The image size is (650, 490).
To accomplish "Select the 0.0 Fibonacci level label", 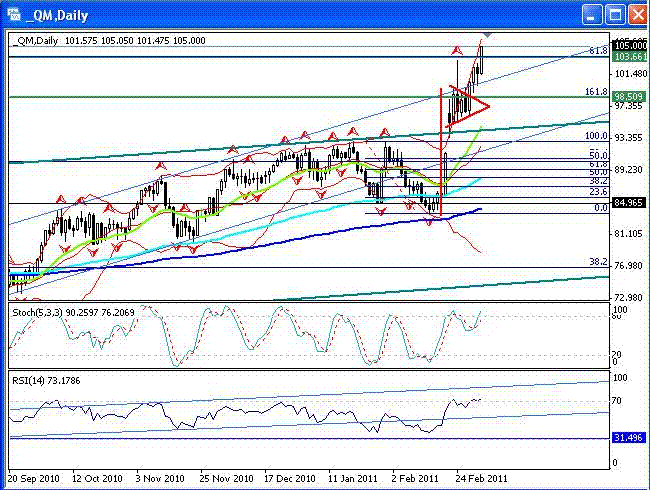I will coord(601,208).
